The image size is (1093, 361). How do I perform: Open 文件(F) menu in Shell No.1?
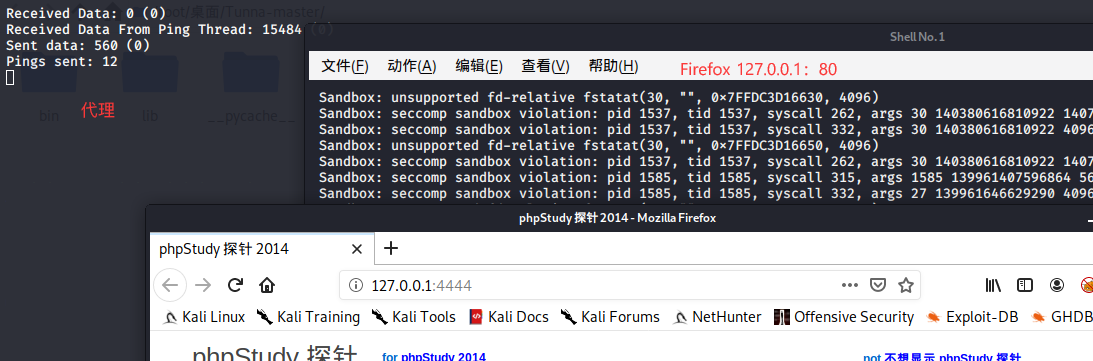pos(345,67)
